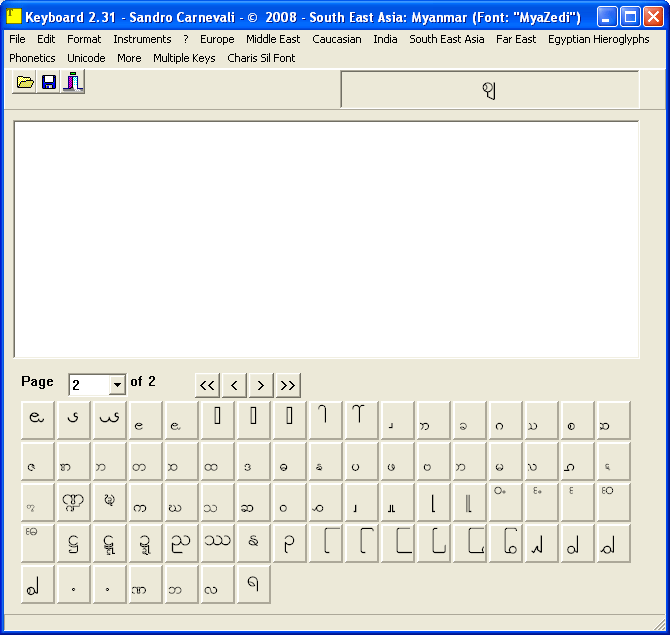Viewport: 670px width, 635px height.
Task: Open the Caucasian menu
Action: [337, 39]
